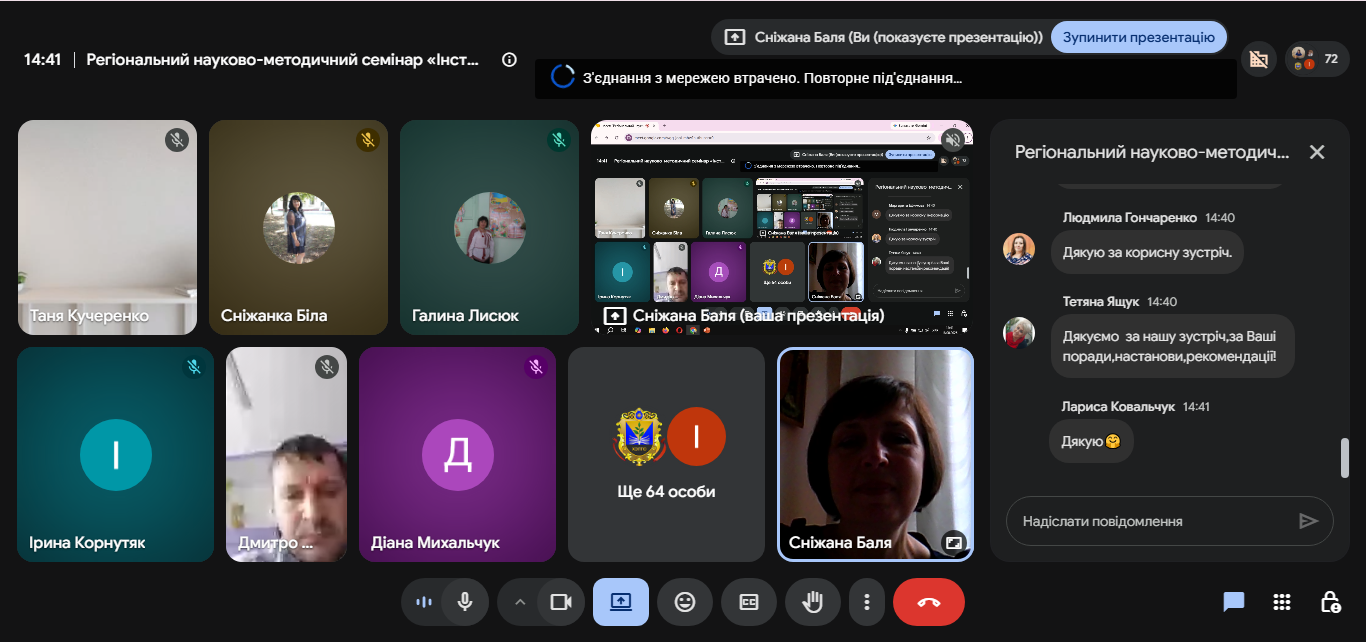Click the presentation icon in top status pill
The height and width of the screenshot is (642, 1366).
(x=735, y=37)
